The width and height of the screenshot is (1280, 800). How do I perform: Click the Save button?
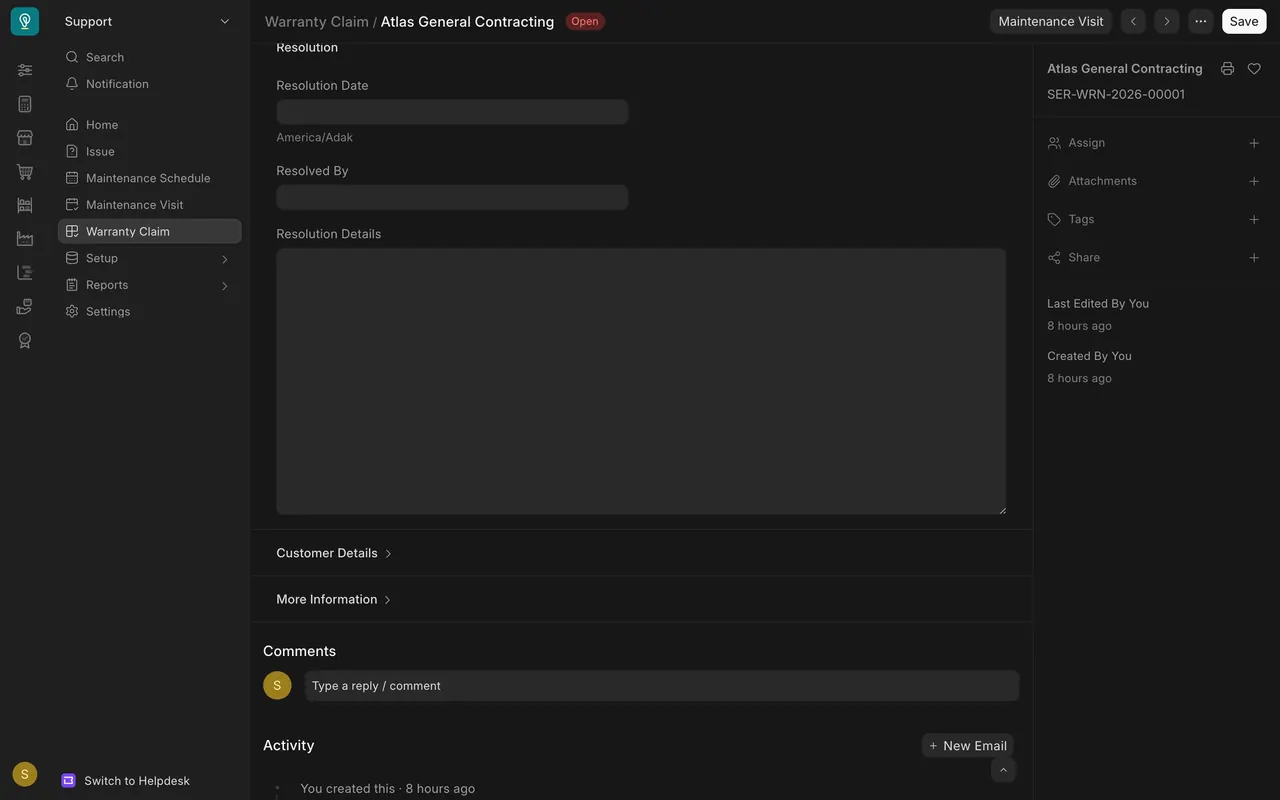click(1244, 21)
